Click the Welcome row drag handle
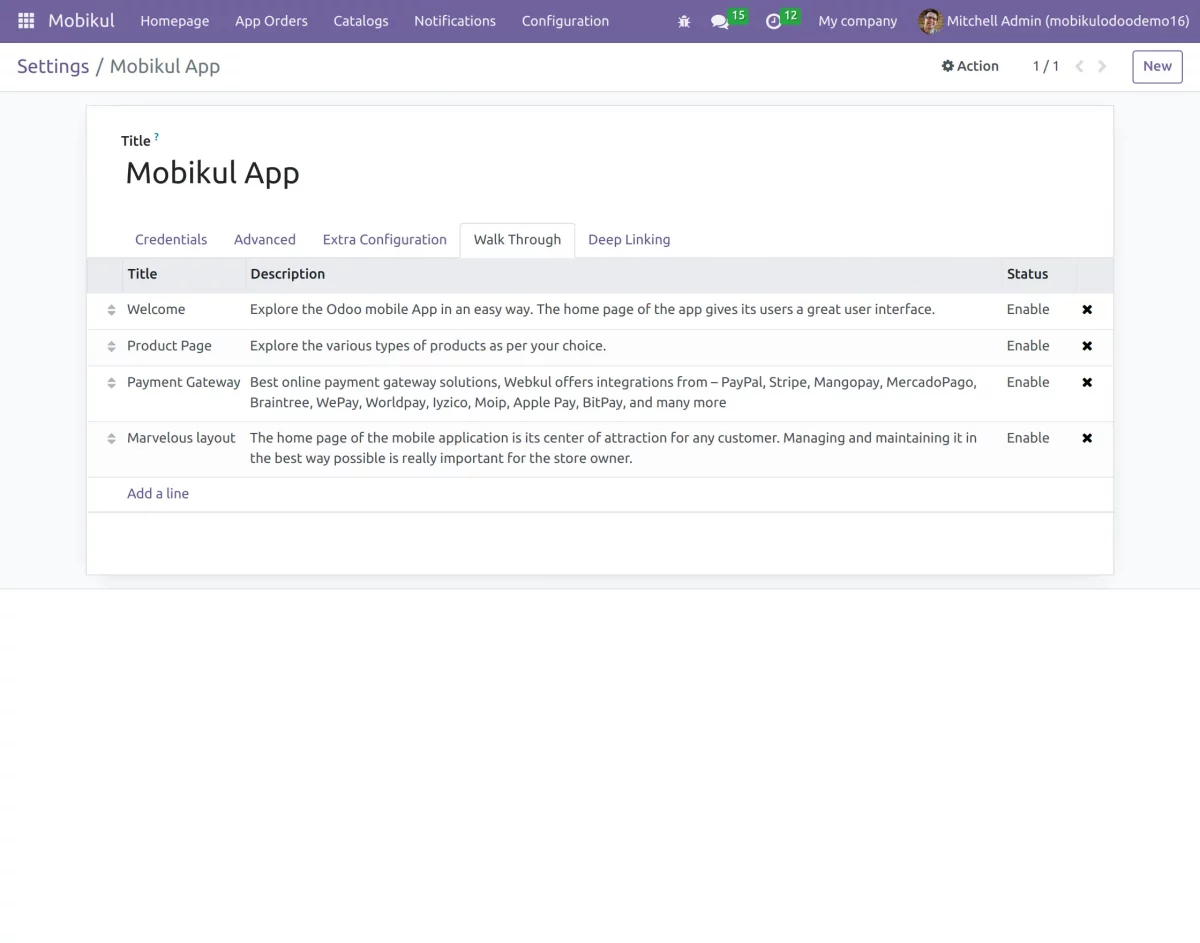Screen dimensions: 1200x943 111,310
